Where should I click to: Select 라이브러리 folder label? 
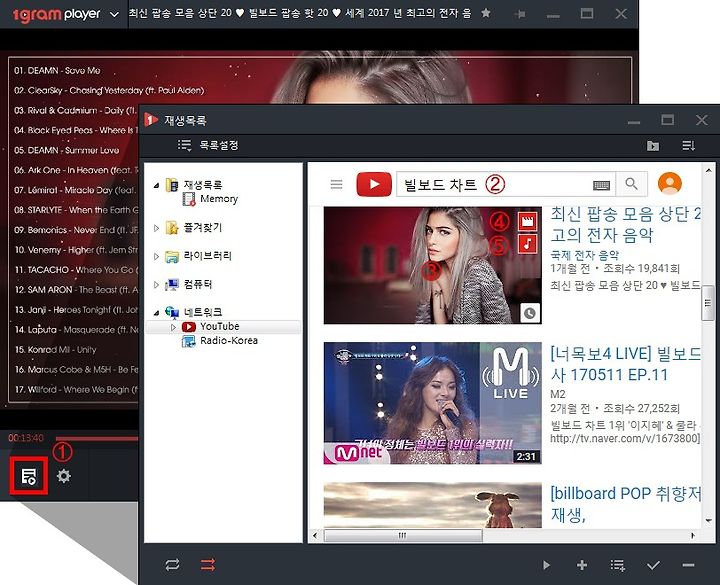tap(208, 256)
